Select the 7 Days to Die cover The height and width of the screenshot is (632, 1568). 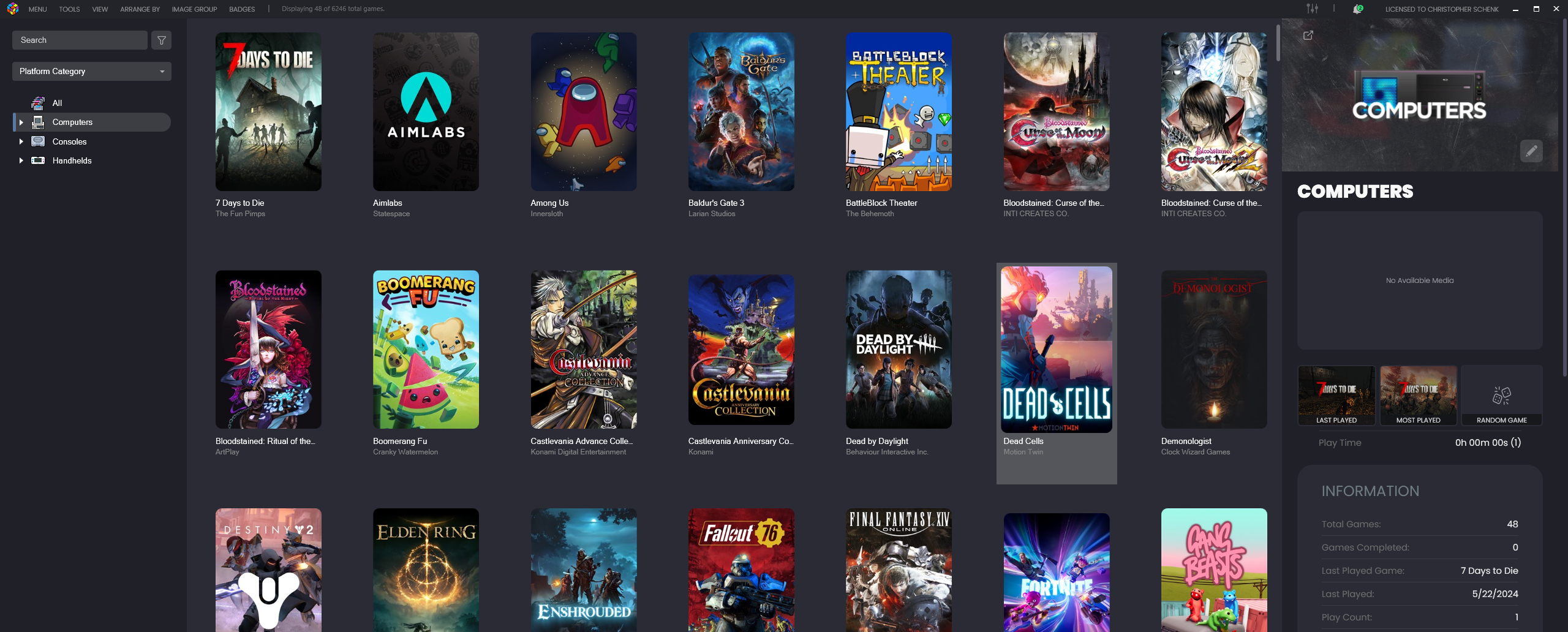[268, 111]
